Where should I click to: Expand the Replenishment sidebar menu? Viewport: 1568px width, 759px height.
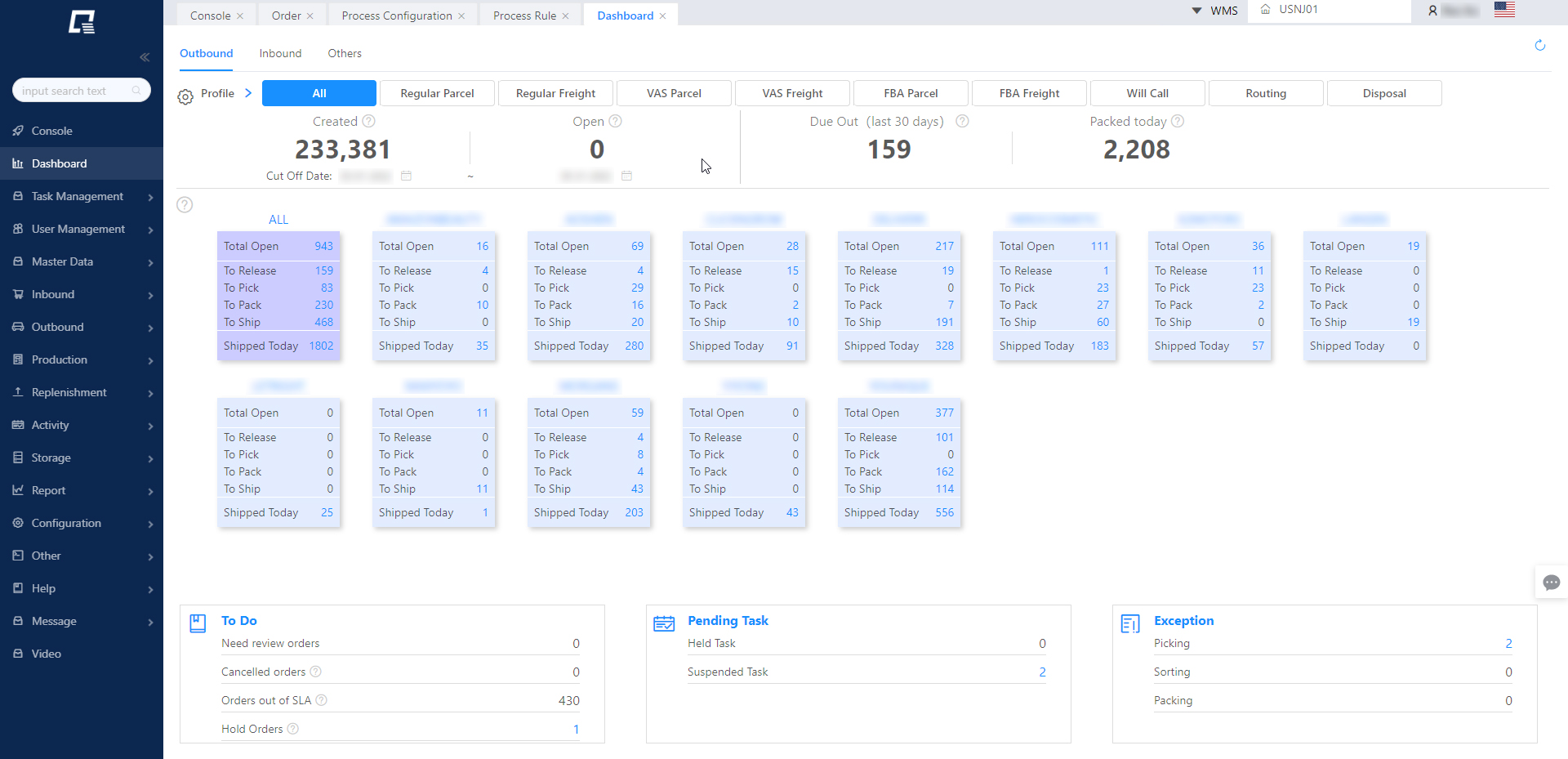[x=82, y=392]
